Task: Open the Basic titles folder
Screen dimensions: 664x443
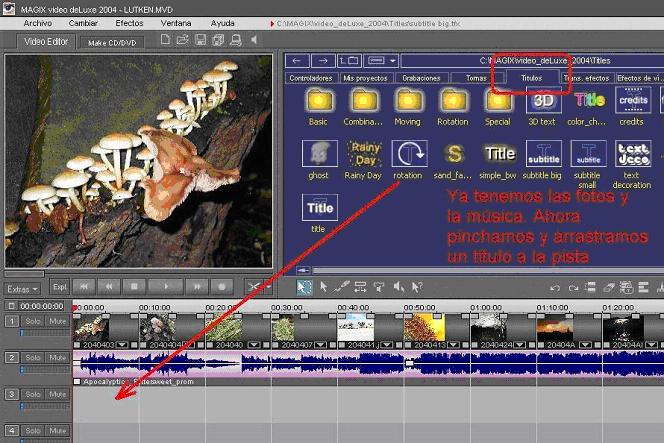Action: pos(320,101)
